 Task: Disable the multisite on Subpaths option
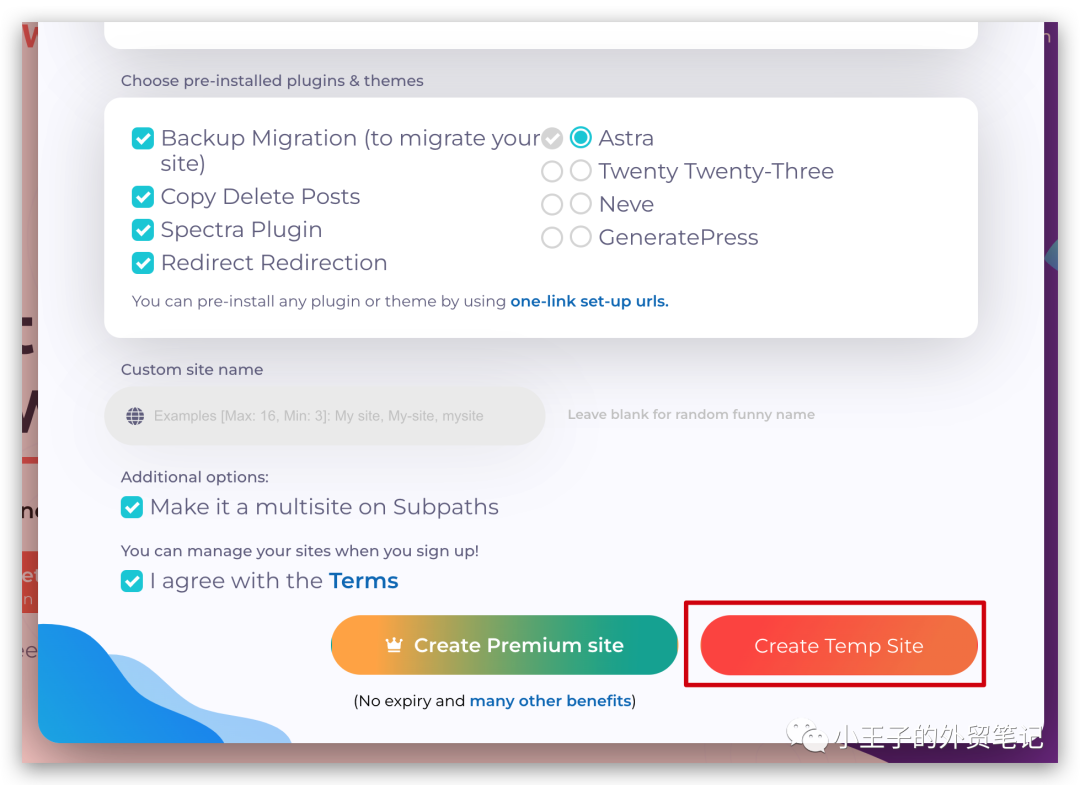[x=132, y=508]
